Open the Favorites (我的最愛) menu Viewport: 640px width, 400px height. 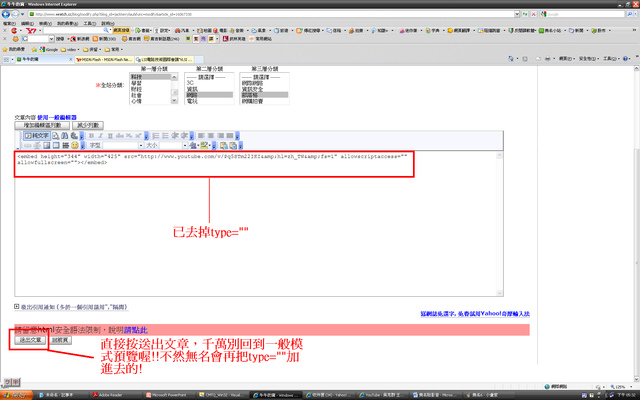[x=67, y=24]
